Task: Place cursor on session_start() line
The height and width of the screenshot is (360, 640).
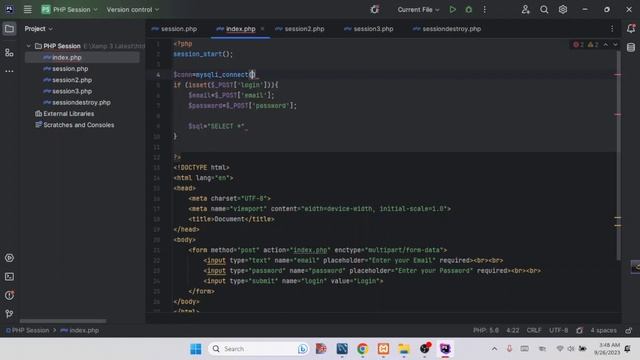Action: (x=203, y=54)
